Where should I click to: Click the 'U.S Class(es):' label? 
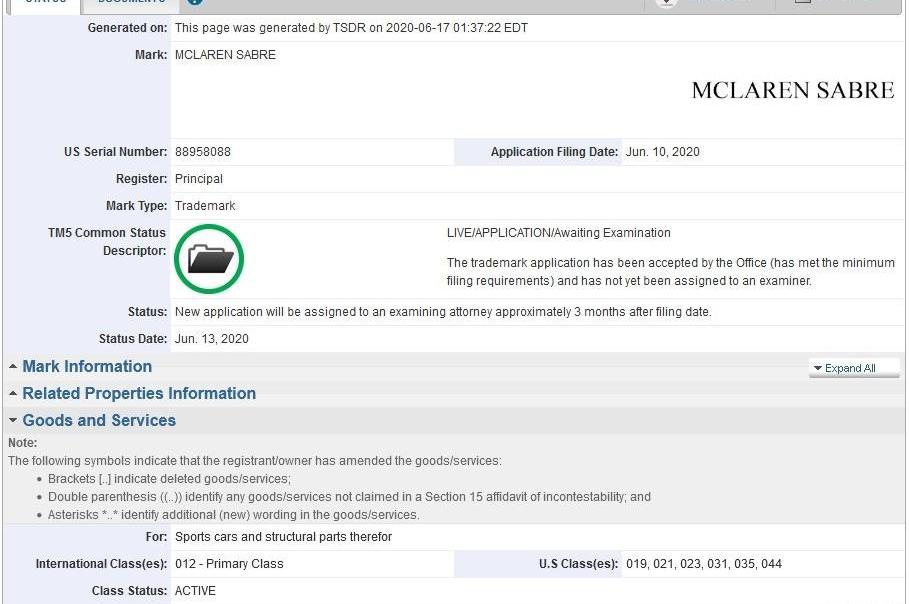tap(579, 563)
